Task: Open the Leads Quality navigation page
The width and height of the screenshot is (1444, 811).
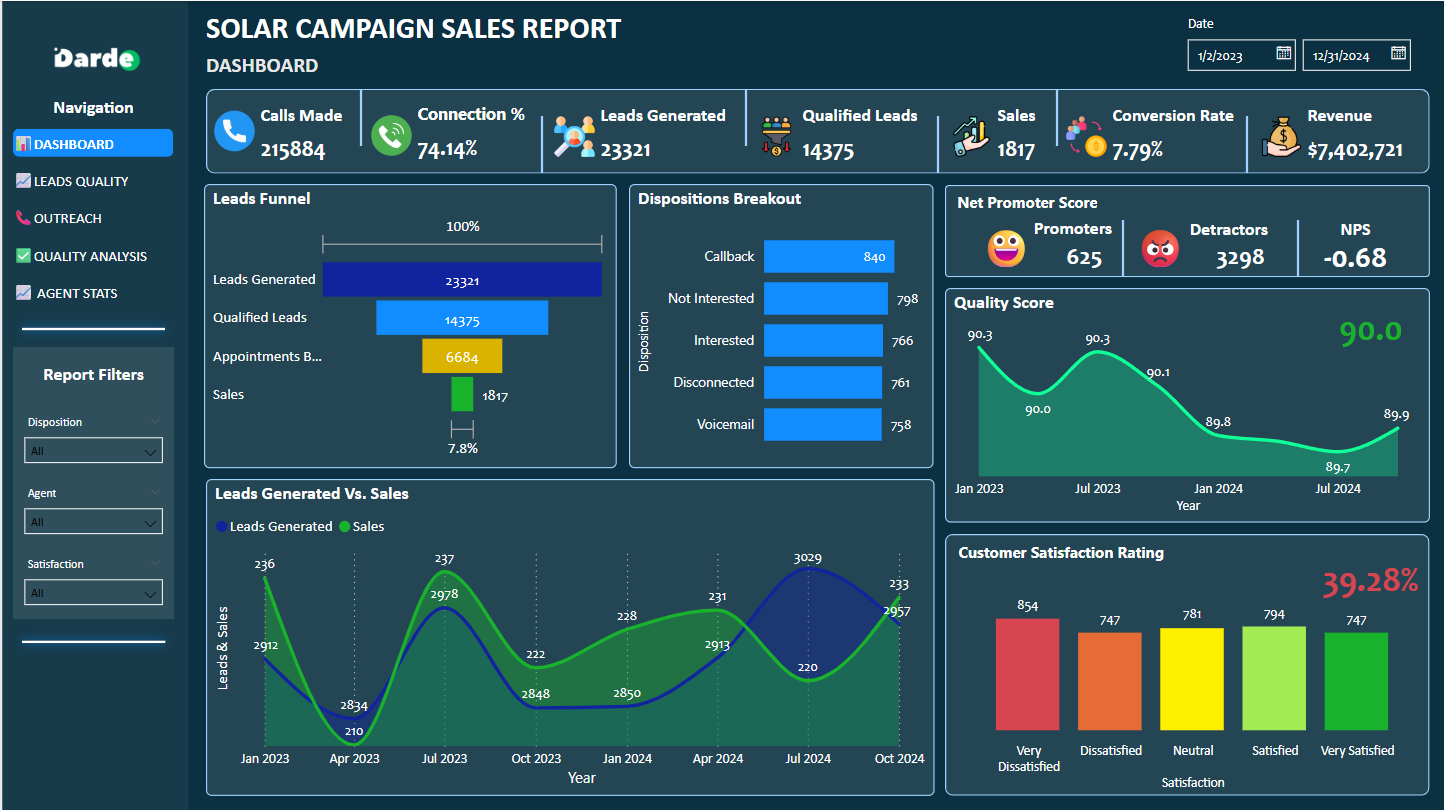Action: point(81,181)
